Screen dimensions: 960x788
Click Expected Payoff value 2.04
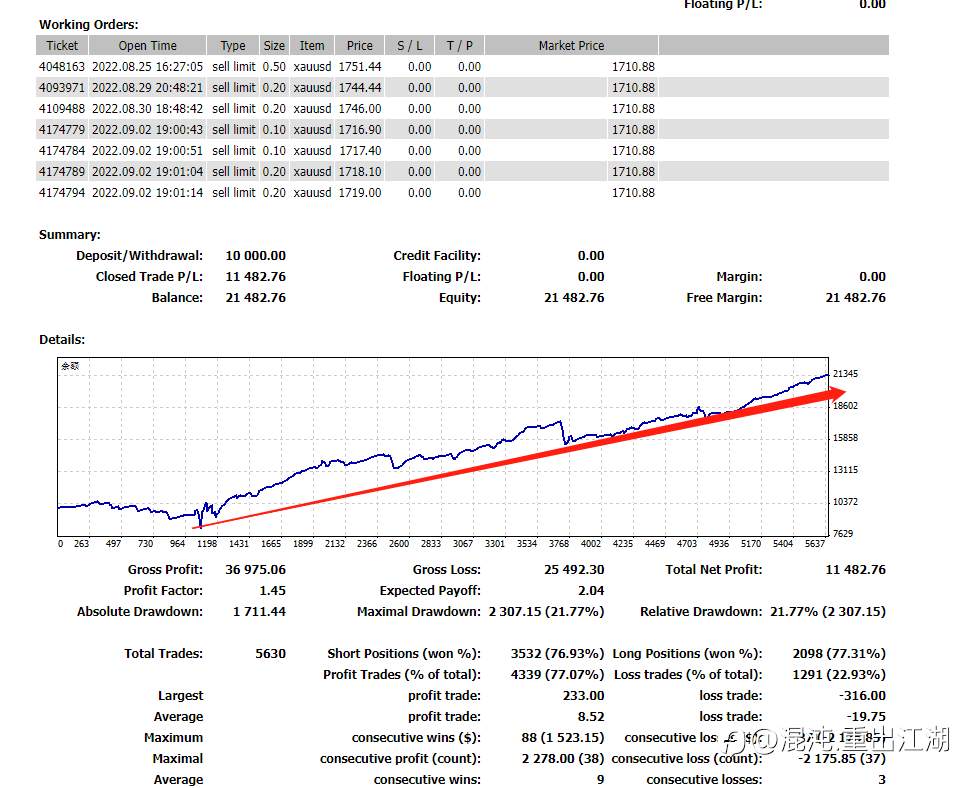[x=591, y=591]
